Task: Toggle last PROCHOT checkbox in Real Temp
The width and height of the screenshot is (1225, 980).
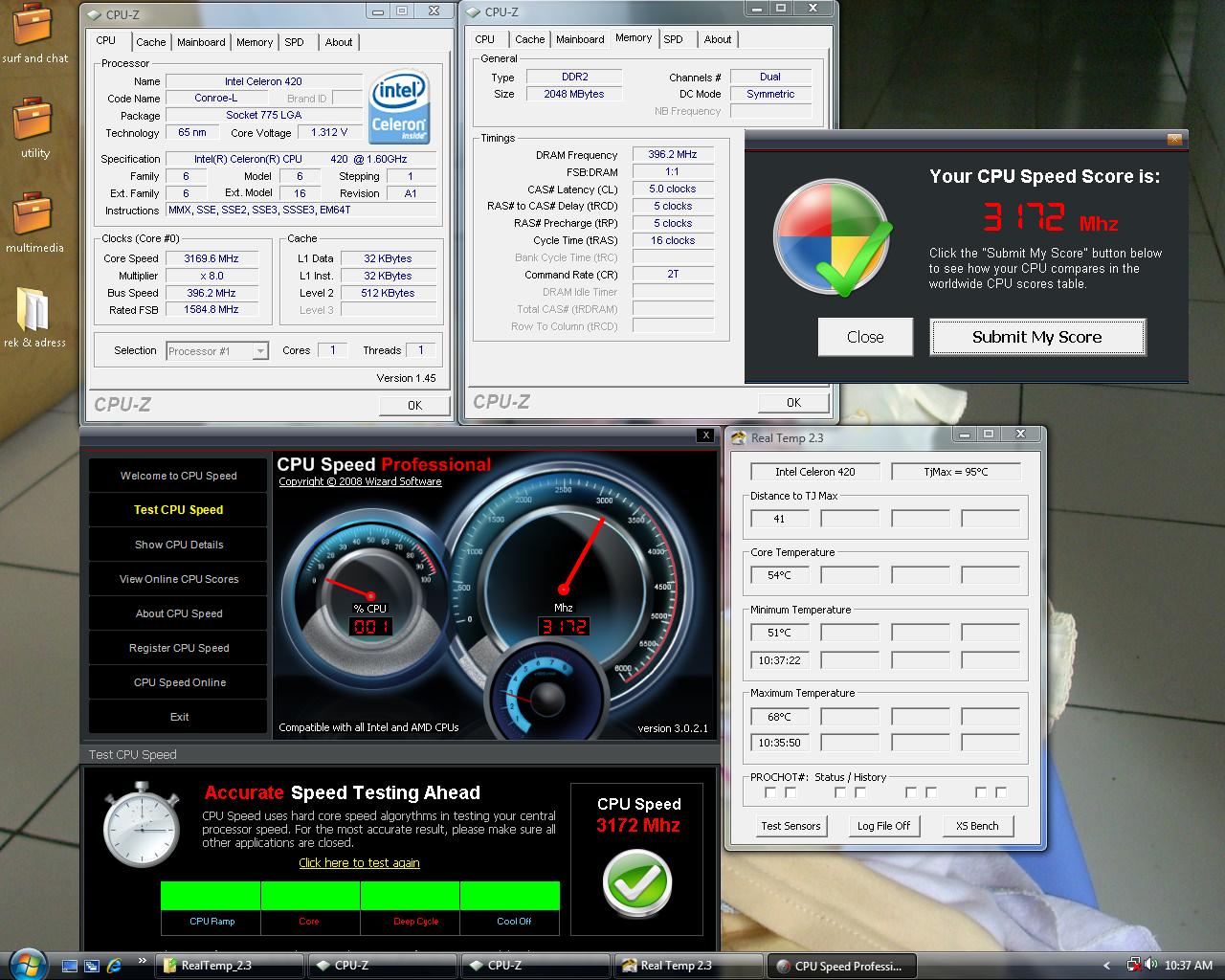Action: tap(1001, 792)
